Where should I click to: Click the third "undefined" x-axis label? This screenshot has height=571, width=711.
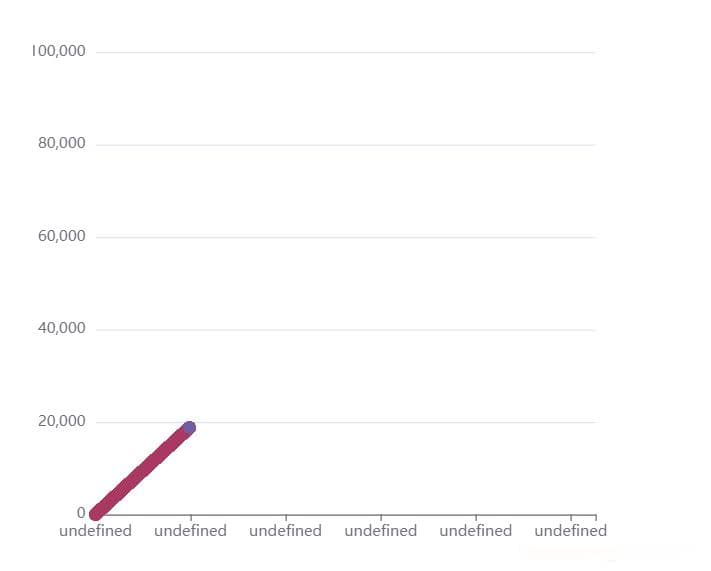coord(286,531)
